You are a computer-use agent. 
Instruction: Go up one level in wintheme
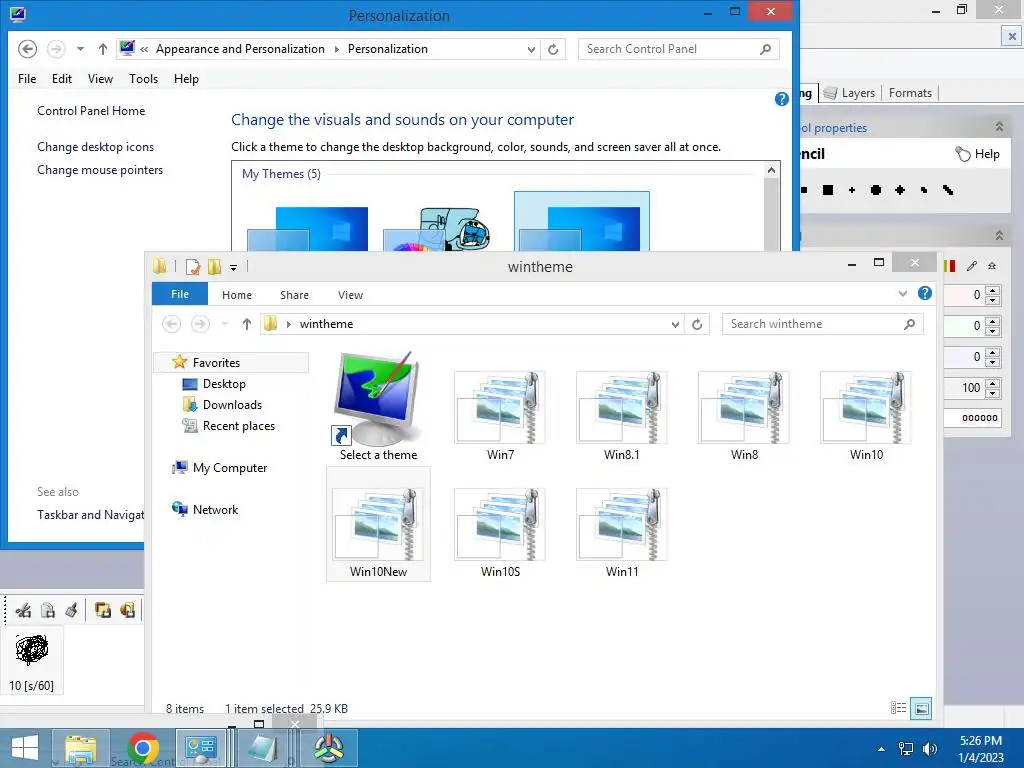pos(246,324)
